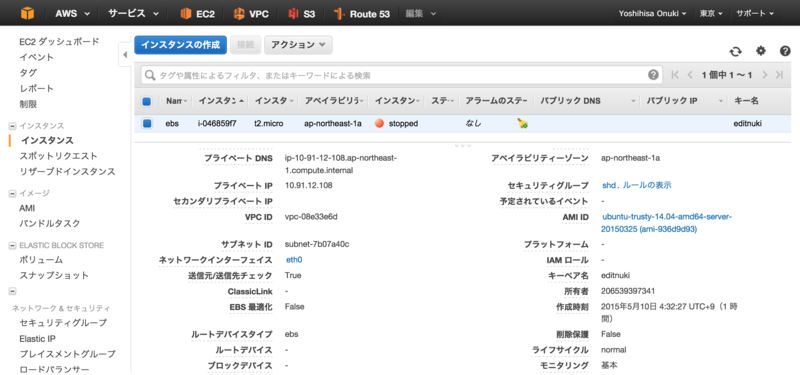Open AMI in sidebar
This screenshot has height=375, width=800.
pyautogui.click(x=27, y=208)
